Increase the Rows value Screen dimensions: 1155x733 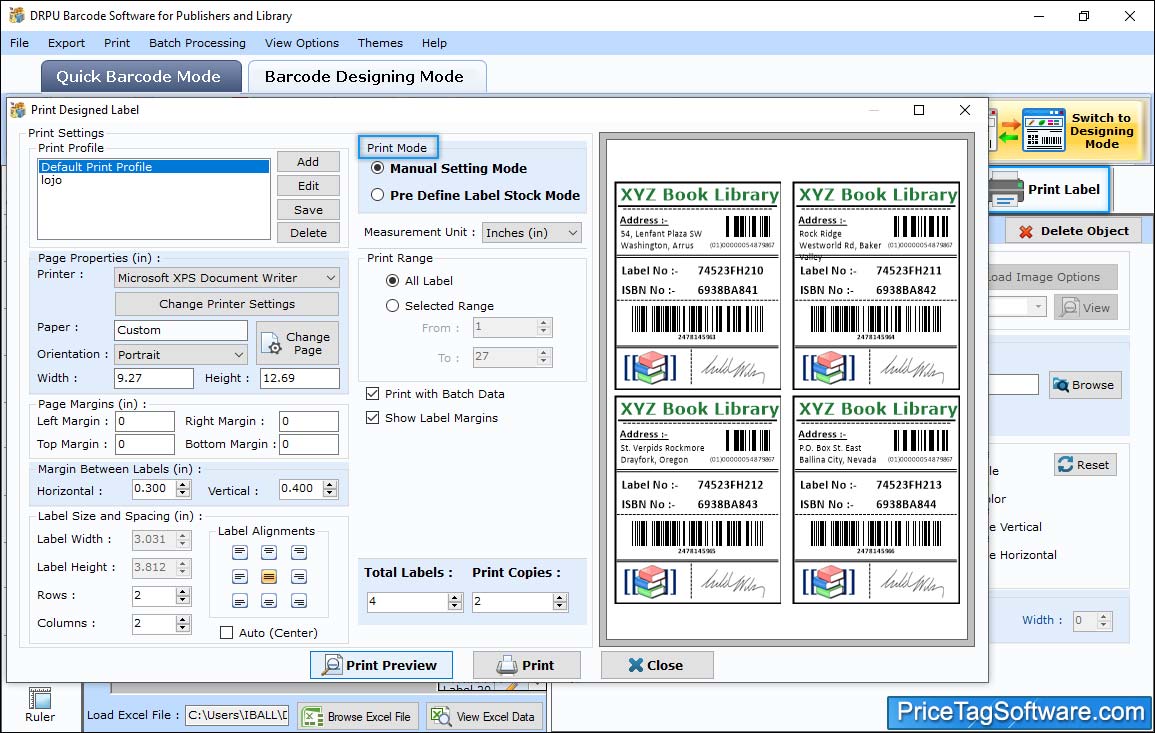pyautogui.click(x=183, y=591)
